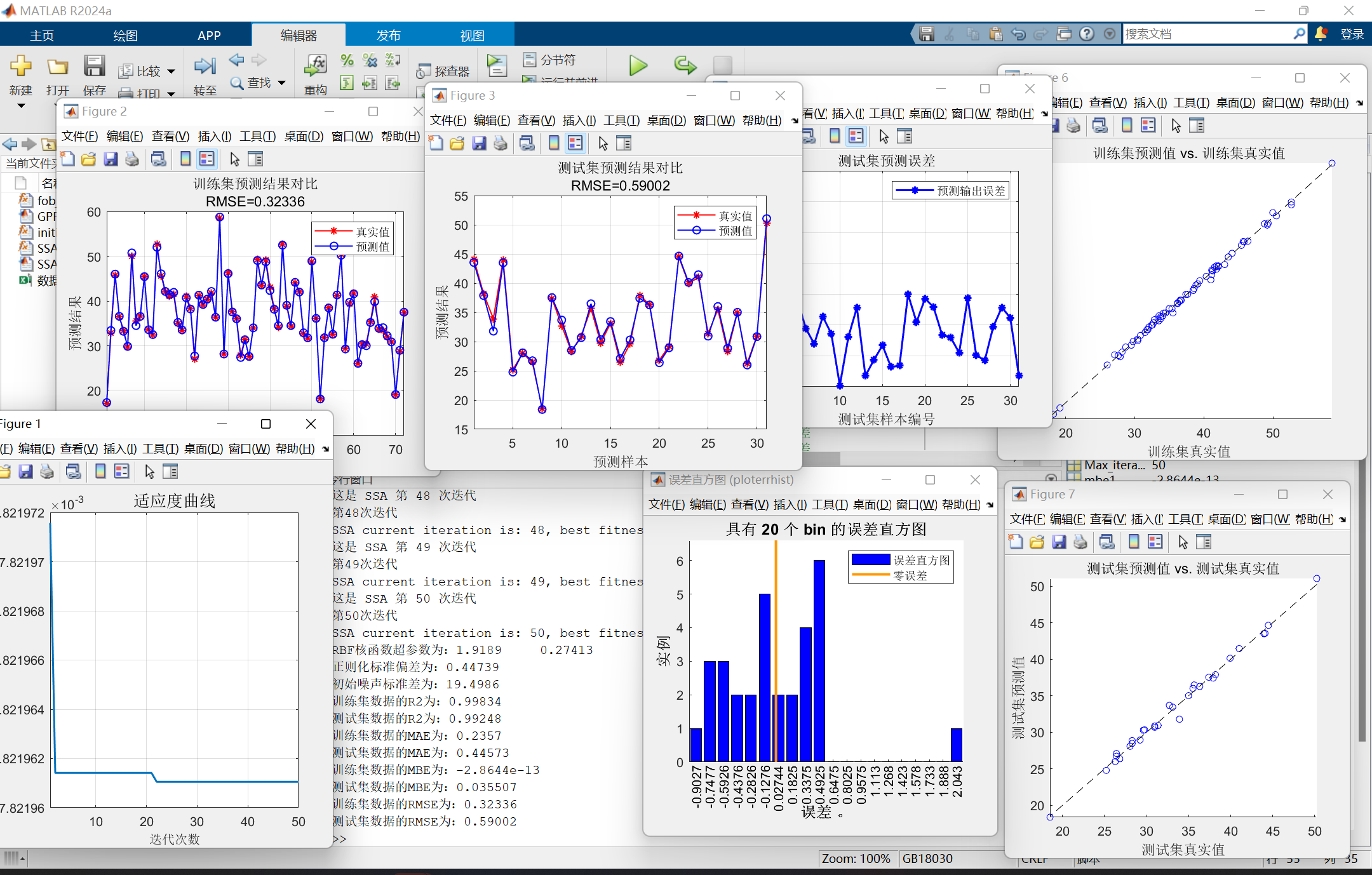
Task: Click the notification bell icon near login
Action: pyautogui.click(x=1321, y=34)
